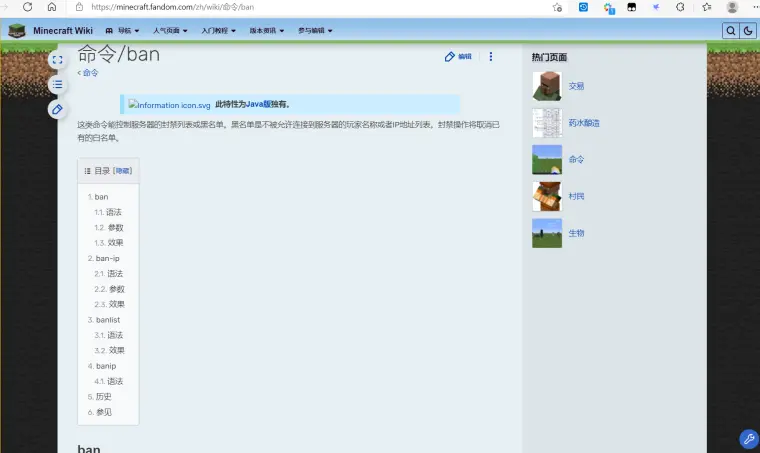Click the black mask extension icon

(632, 7)
